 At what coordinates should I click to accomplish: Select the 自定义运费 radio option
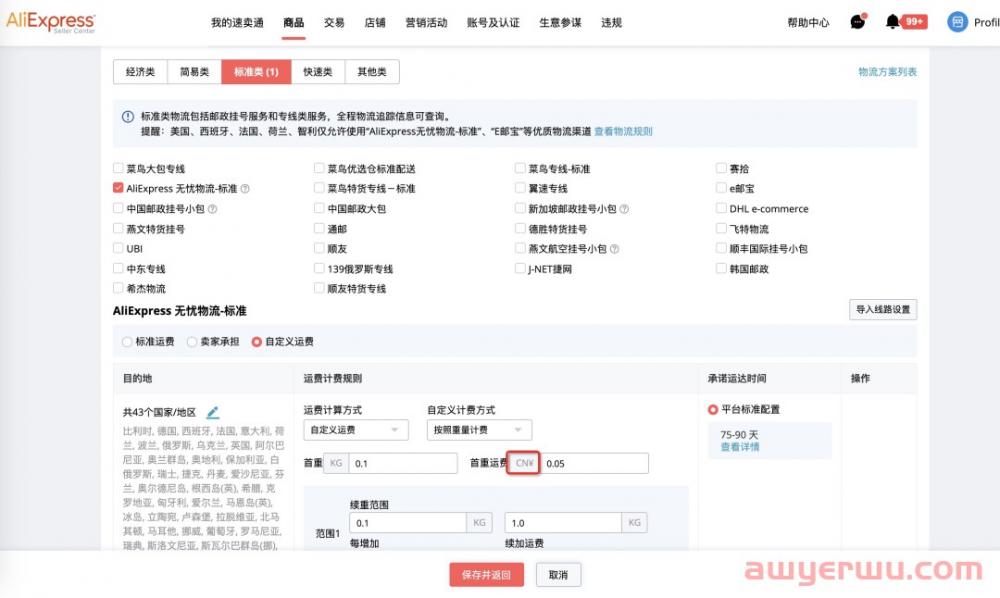256,342
